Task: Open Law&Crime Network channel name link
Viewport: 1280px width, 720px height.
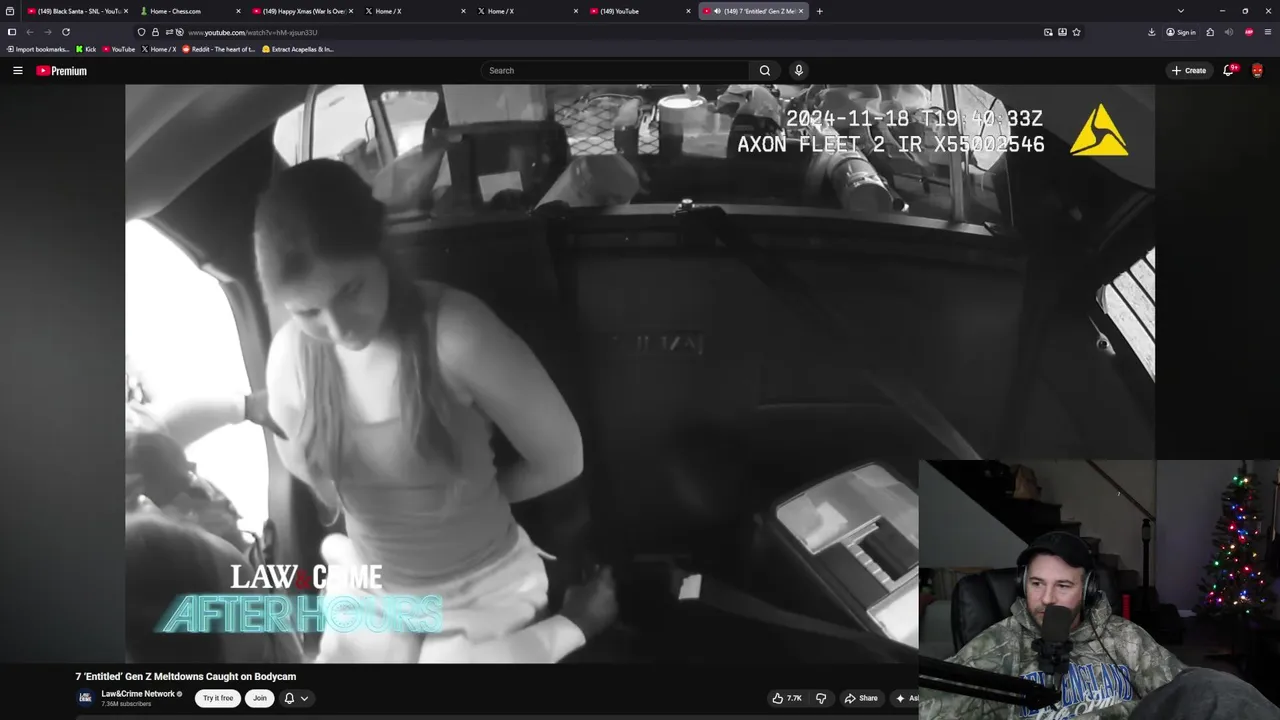Action: (138, 694)
